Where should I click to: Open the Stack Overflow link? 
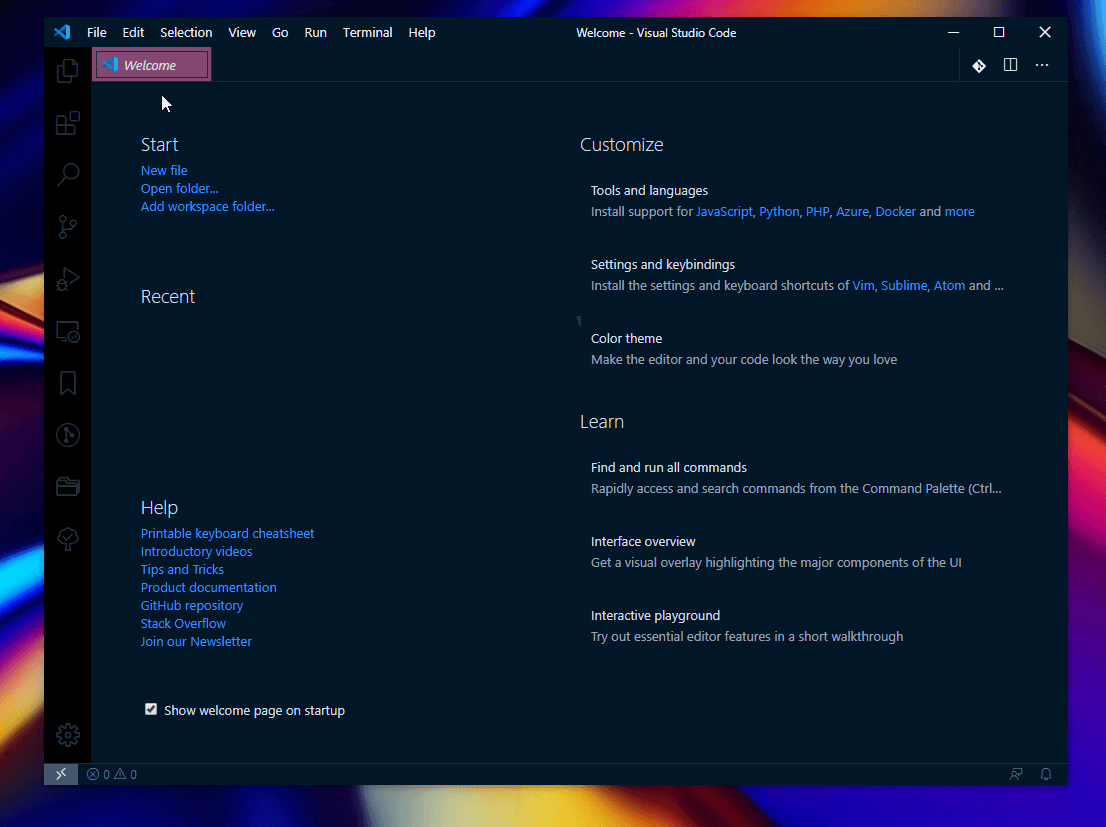coord(183,623)
